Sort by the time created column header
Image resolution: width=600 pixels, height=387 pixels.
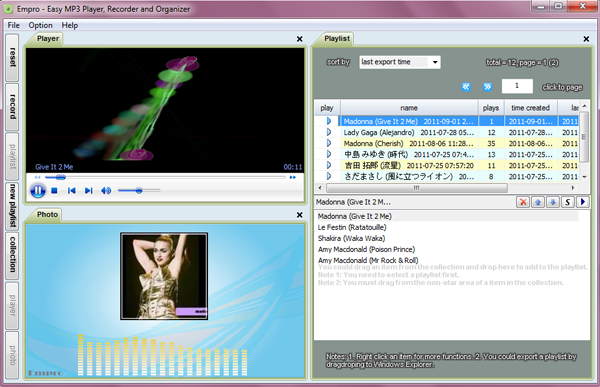(530, 108)
